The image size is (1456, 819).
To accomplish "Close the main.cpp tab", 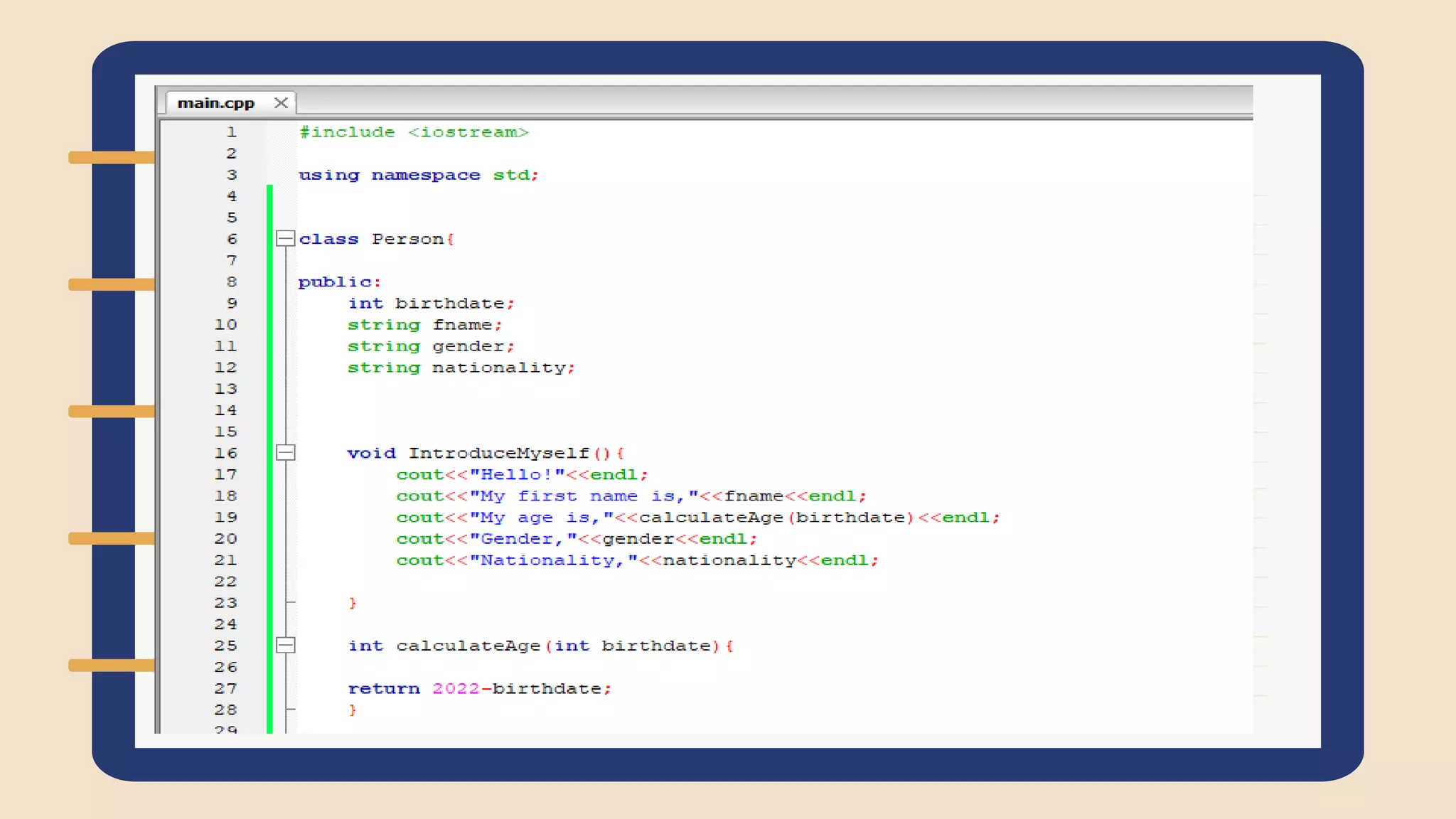I will click(x=281, y=103).
